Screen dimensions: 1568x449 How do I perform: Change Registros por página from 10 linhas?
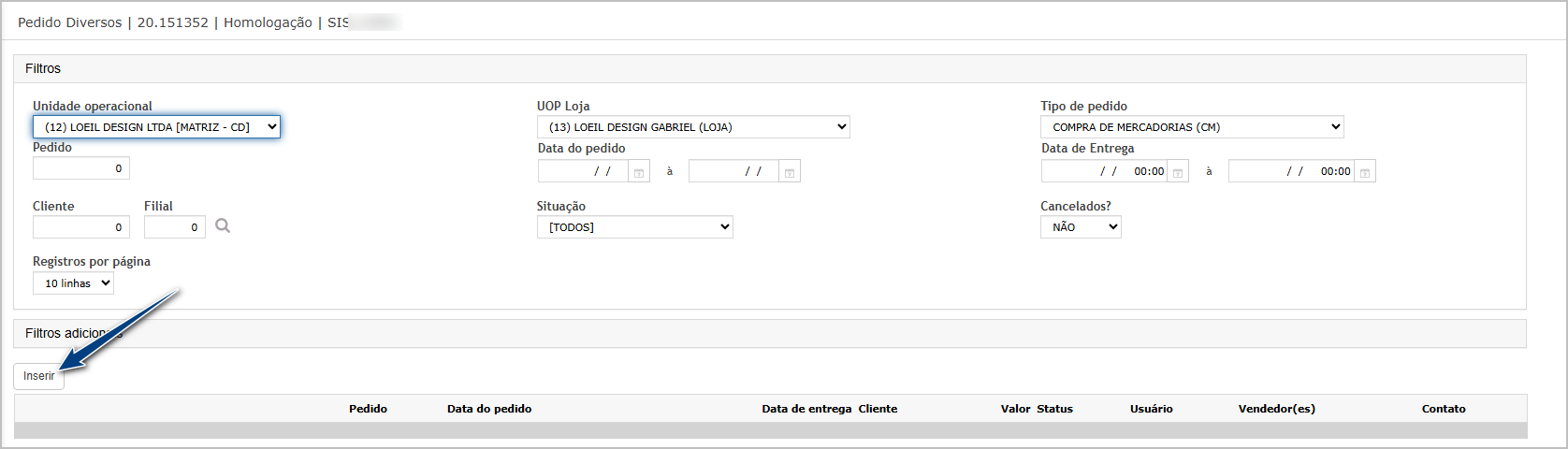73,283
